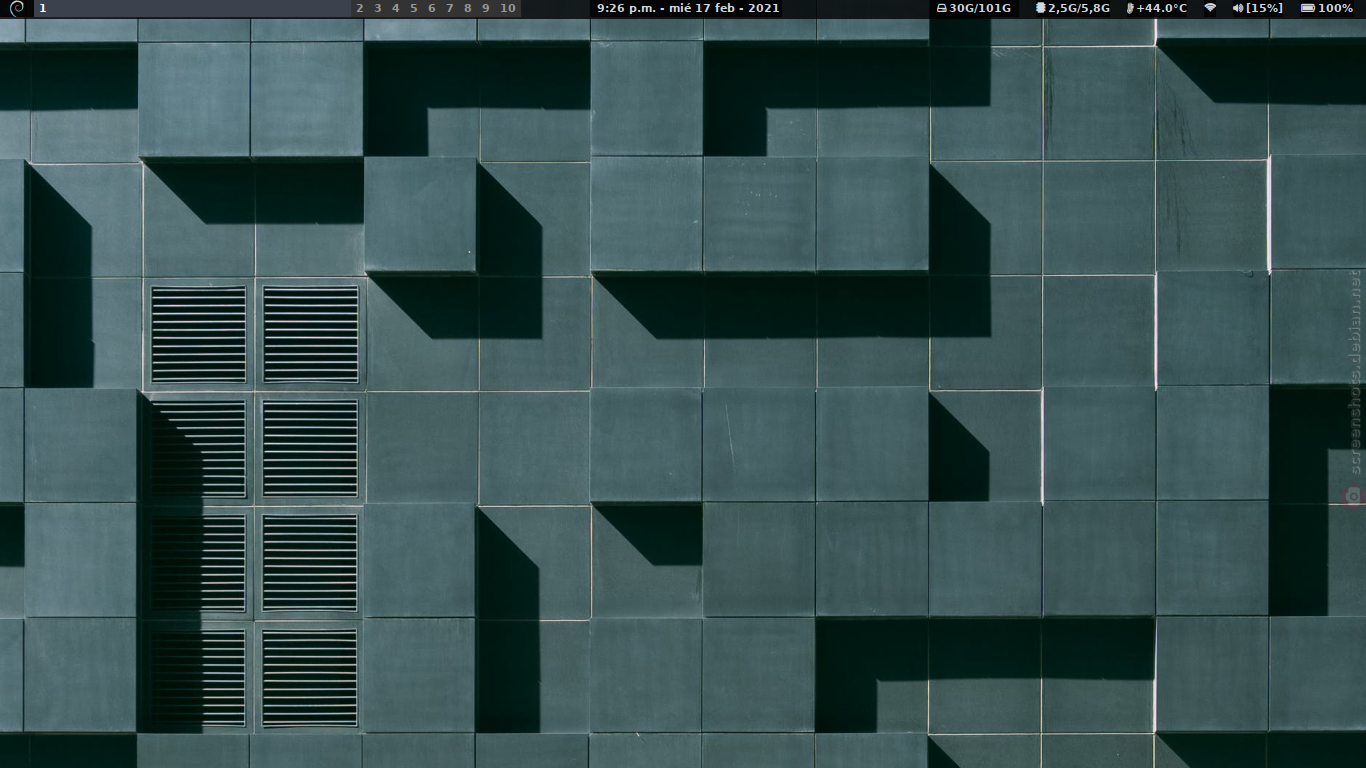Switch to workspace 7
Viewport: 1366px width, 768px height.
449,8
